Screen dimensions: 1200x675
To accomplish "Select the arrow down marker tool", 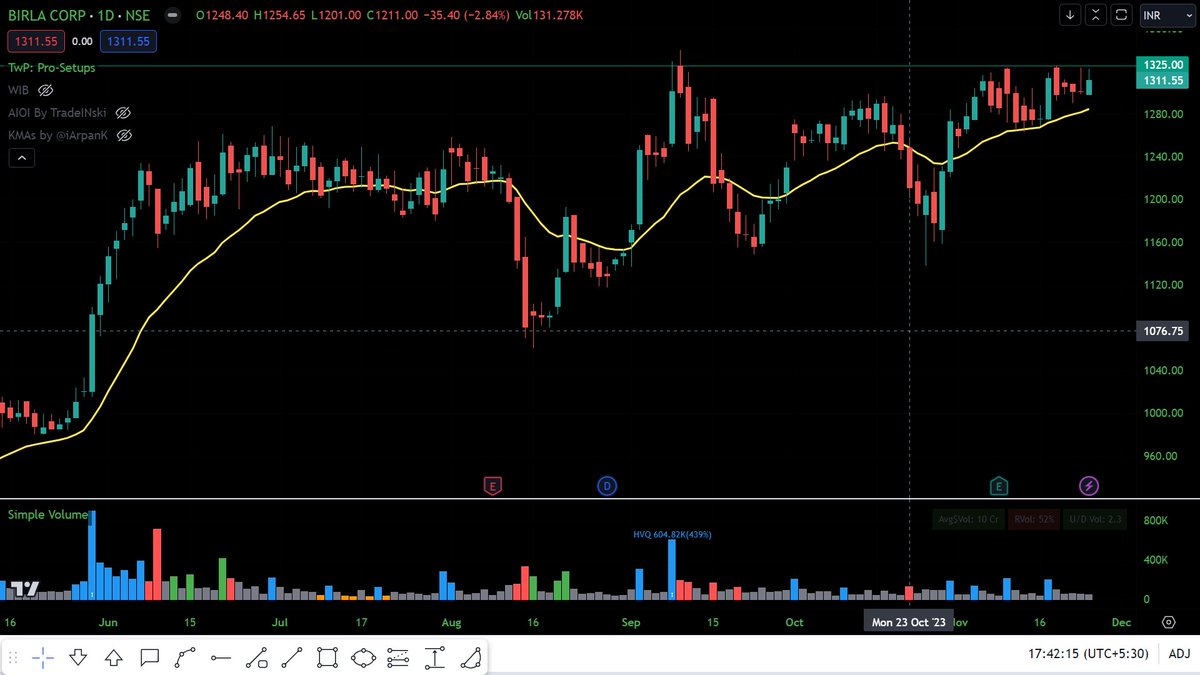I will (78, 657).
